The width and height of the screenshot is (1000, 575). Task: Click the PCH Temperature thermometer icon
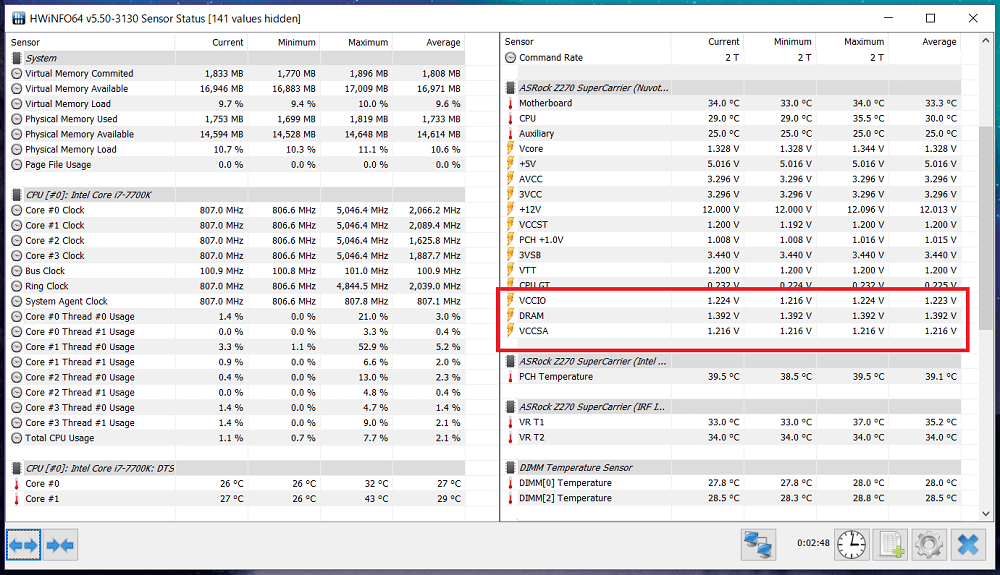tap(510, 377)
